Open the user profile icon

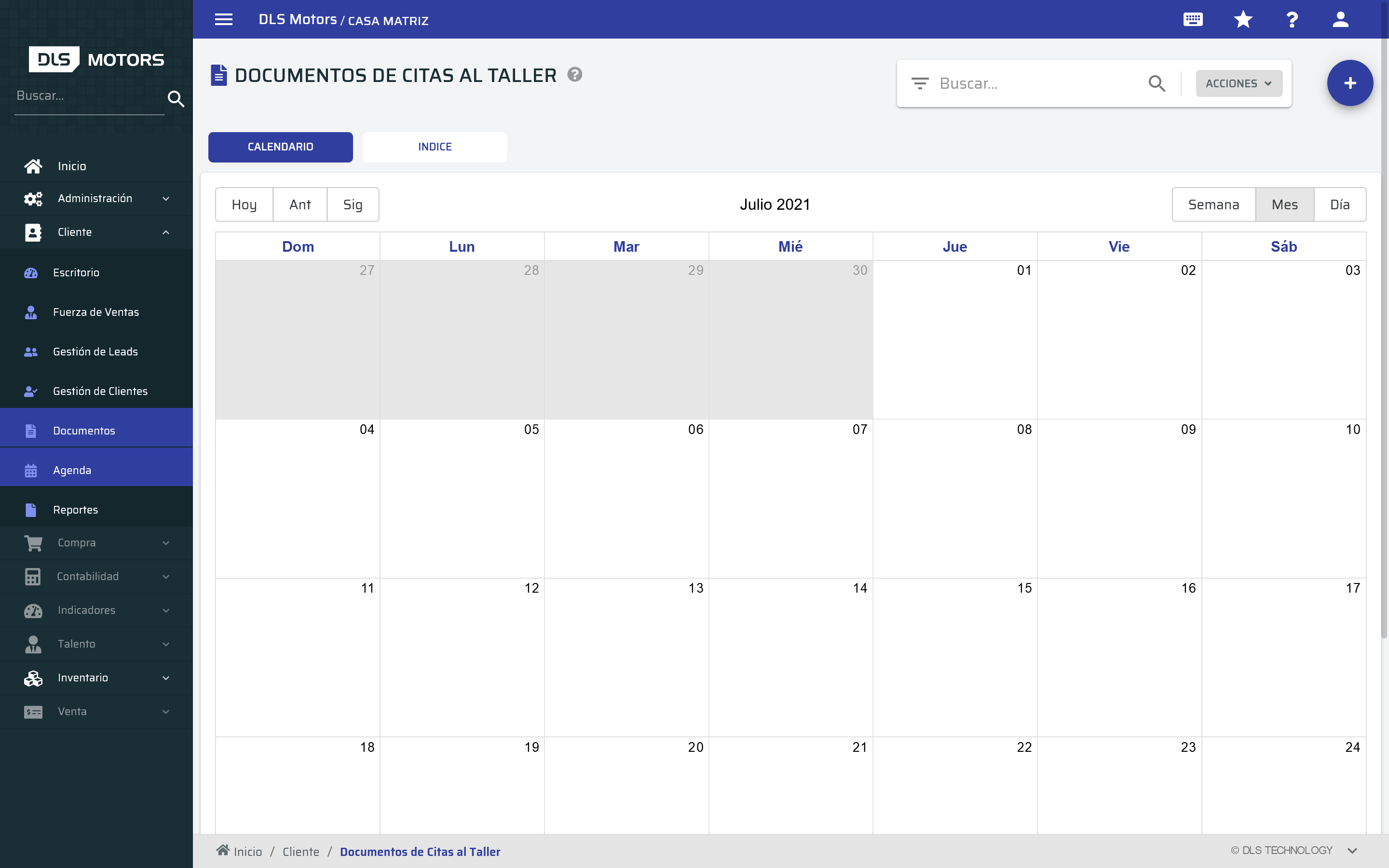(x=1341, y=19)
